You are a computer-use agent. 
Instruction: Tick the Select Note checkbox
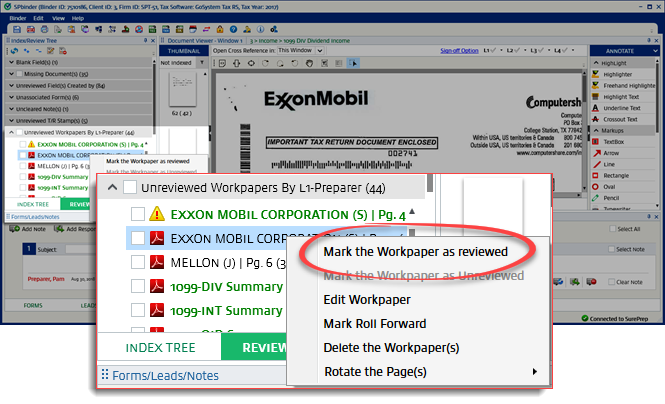point(611,249)
